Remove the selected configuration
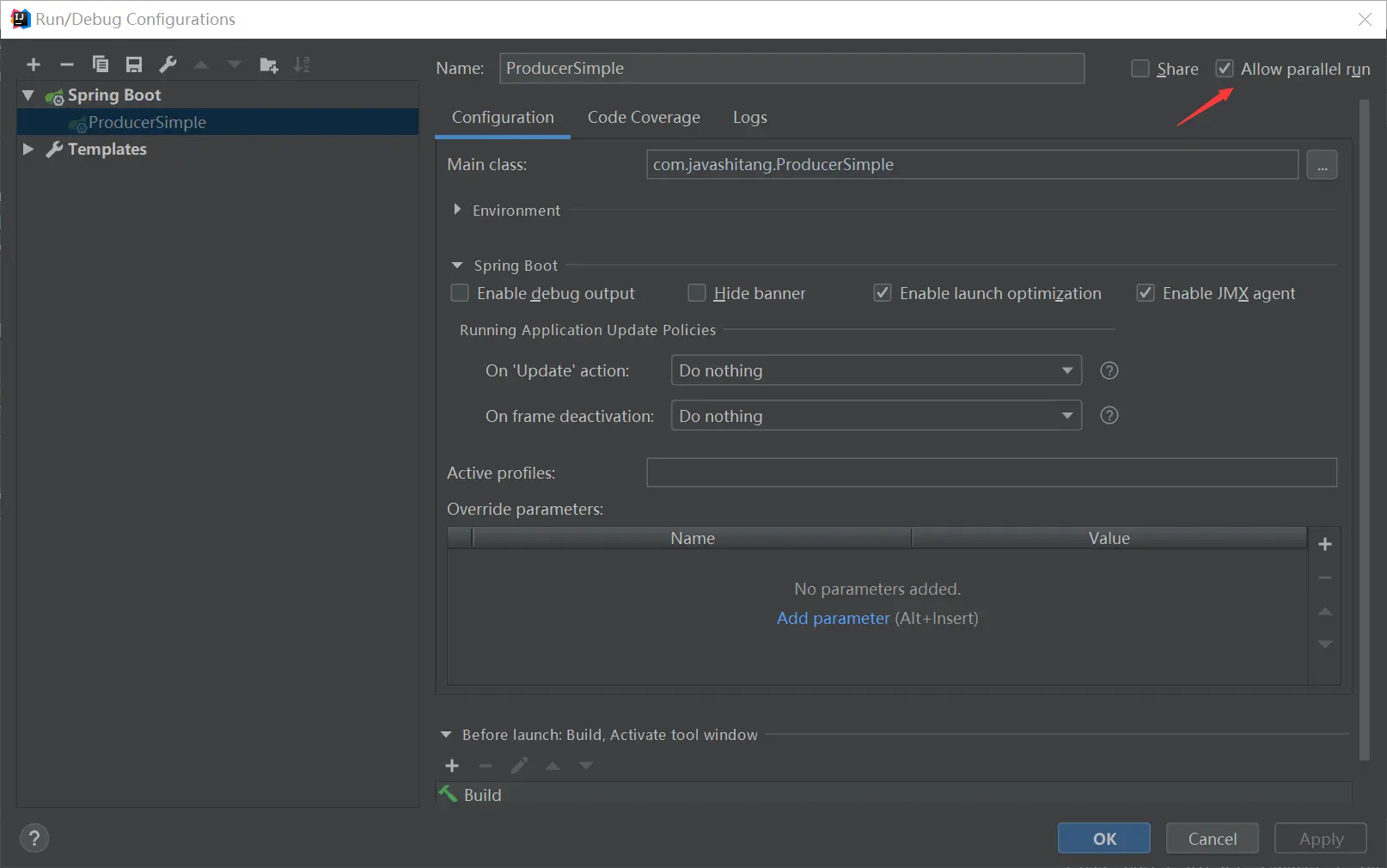The height and width of the screenshot is (868, 1387). (67, 64)
